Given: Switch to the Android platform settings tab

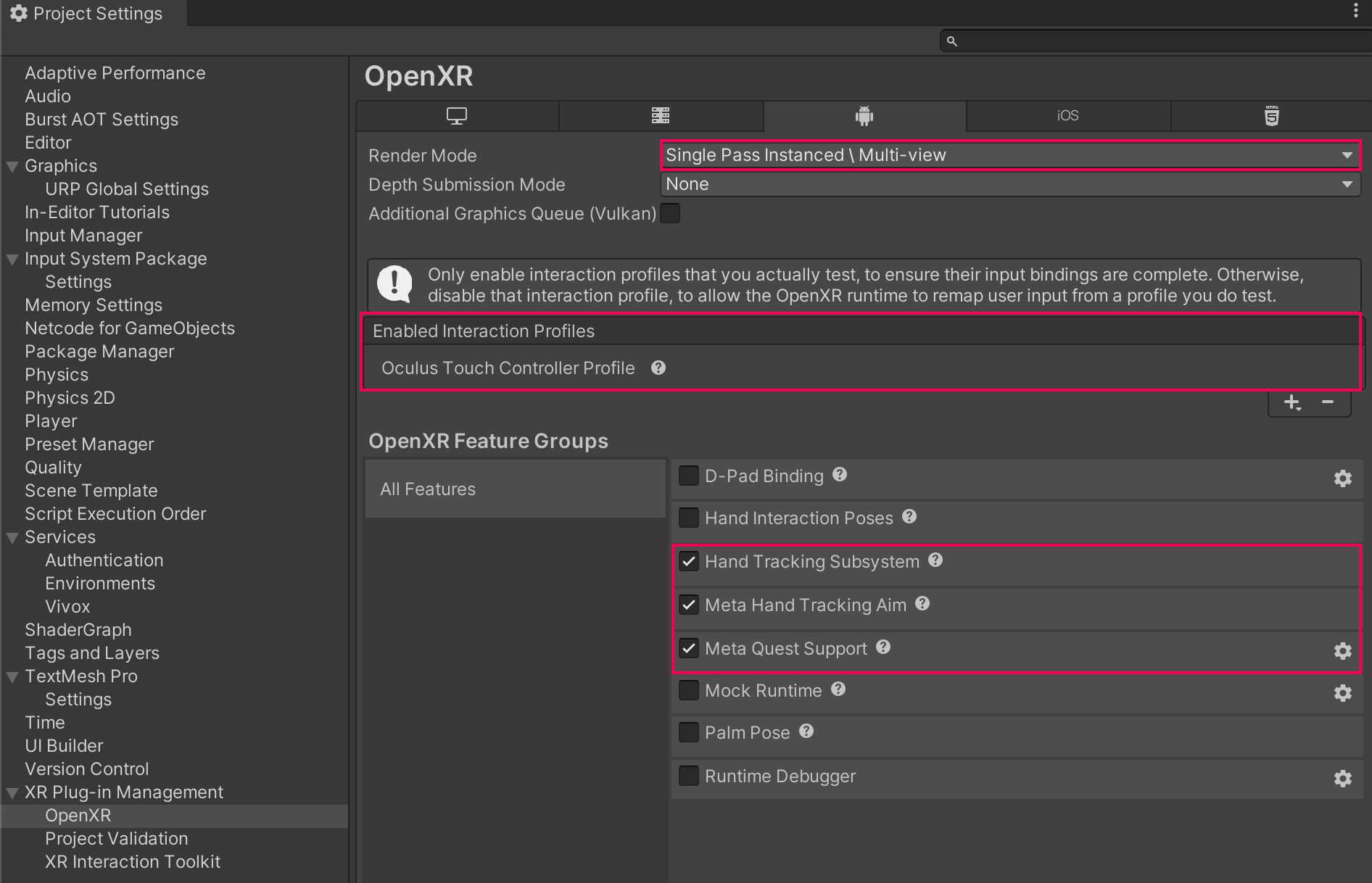Looking at the screenshot, I should (x=864, y=115).
